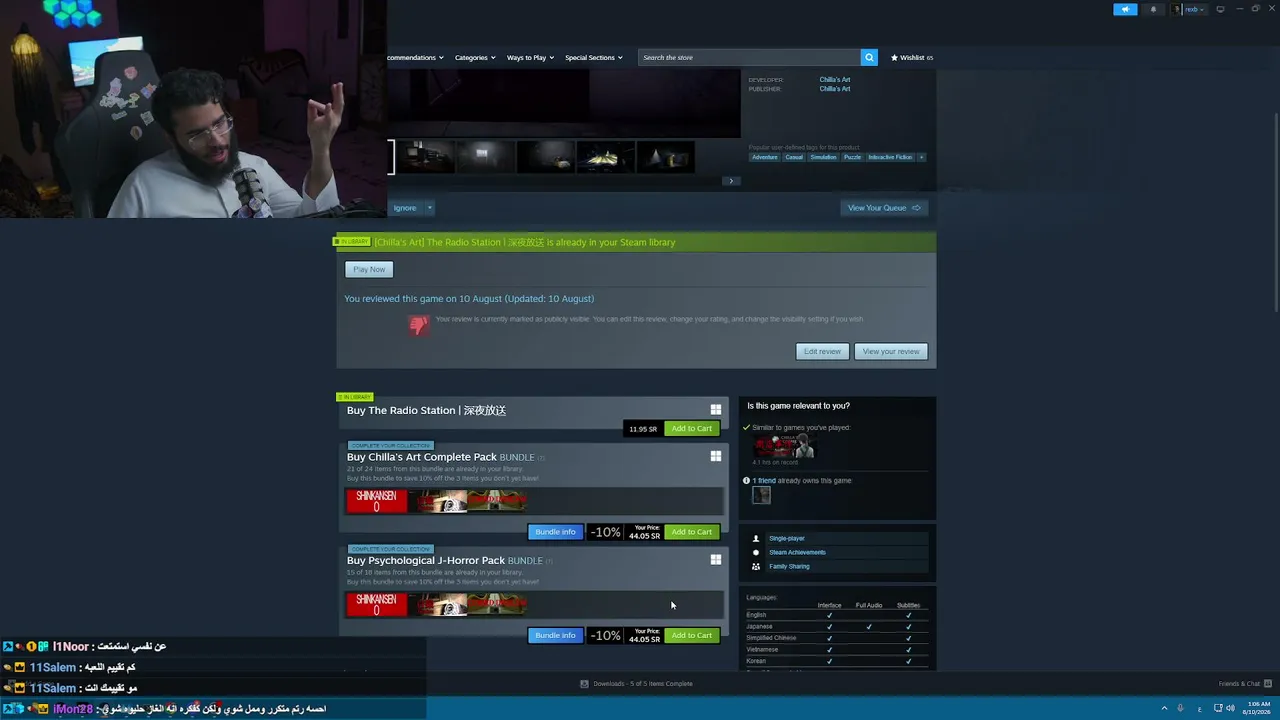
Task: Select the thumbnail with the glowing white screen
Action: (486, 157)
